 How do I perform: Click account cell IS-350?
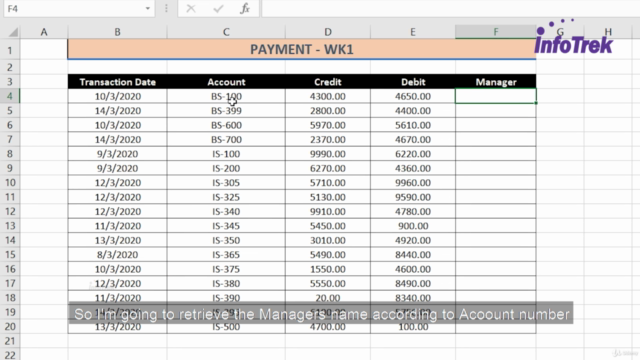pyautogui.click(x=226, y=240)
